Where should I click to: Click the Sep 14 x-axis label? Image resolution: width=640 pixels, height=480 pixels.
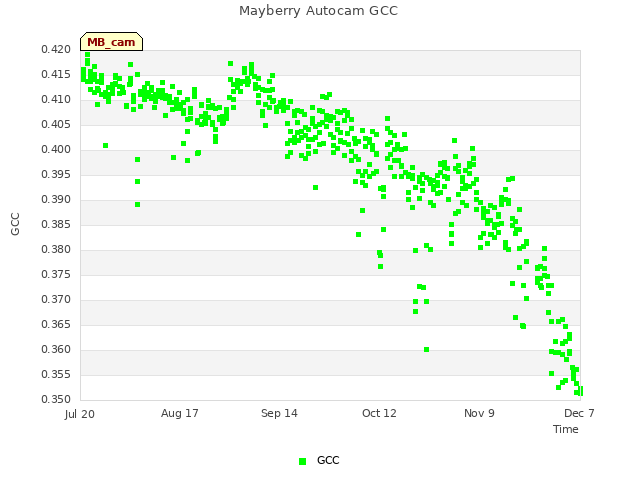click(x=279, y=413)
